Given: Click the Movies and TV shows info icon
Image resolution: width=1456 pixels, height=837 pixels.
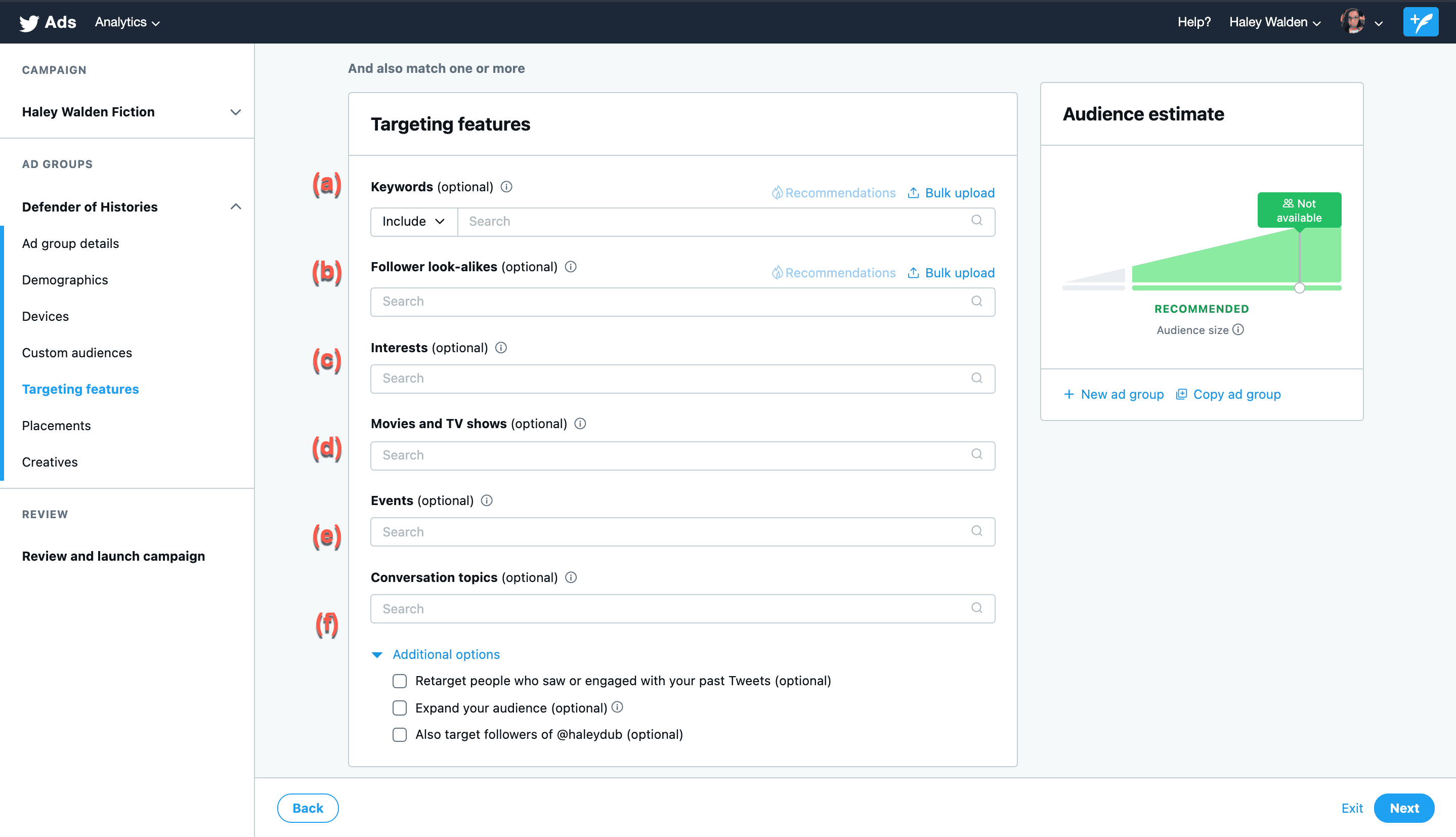Looking at the screenshot, I should (580, 424).
